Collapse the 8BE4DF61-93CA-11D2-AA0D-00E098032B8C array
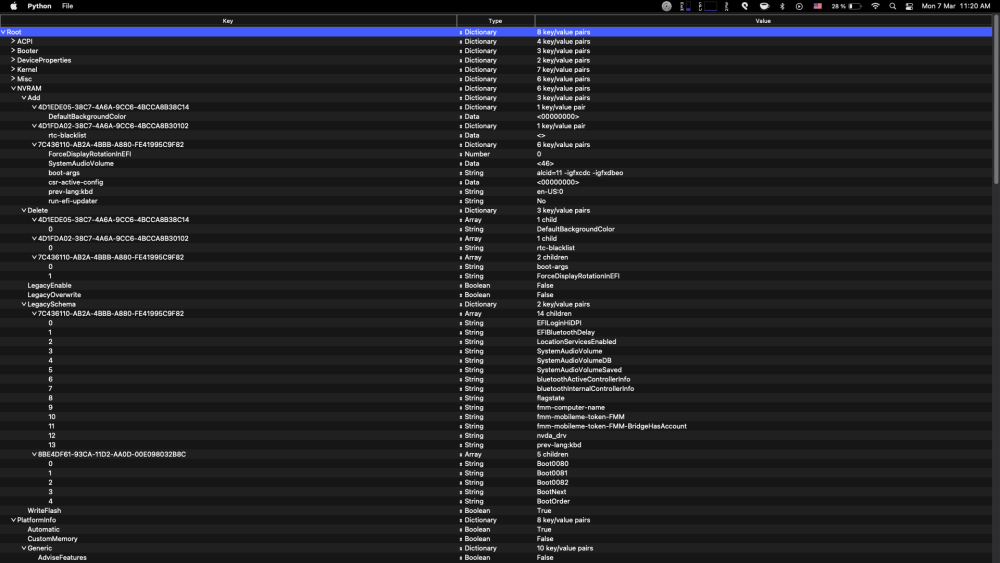This screenshot has width=1000, height=563. point(34,455)
